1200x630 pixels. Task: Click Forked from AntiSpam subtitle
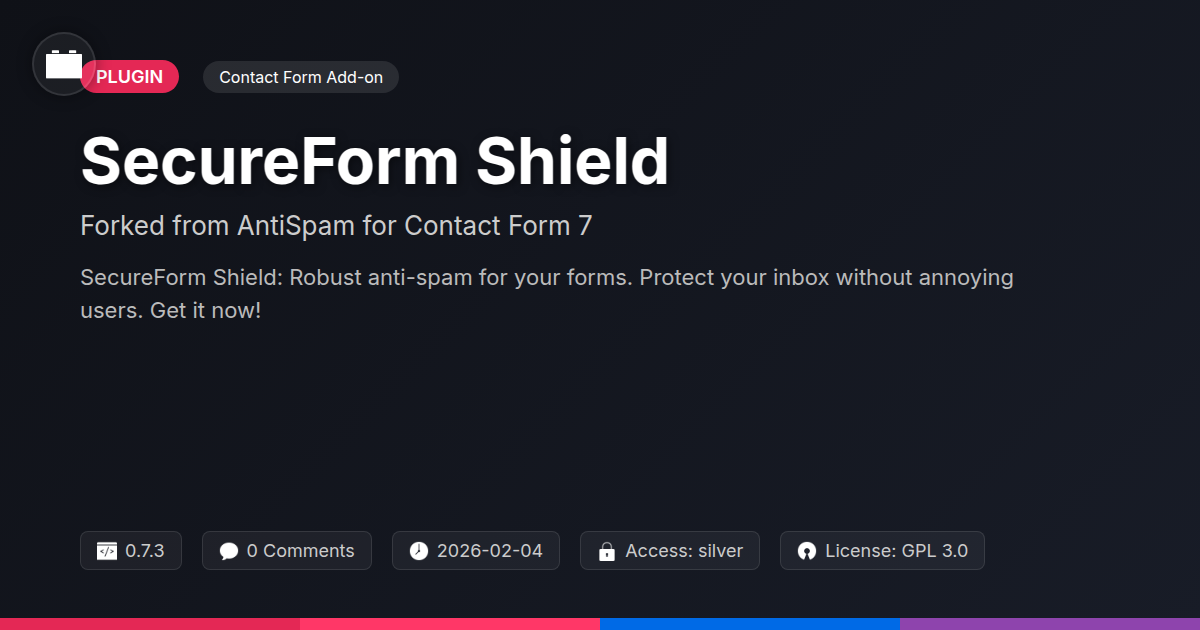coord(336,226)
